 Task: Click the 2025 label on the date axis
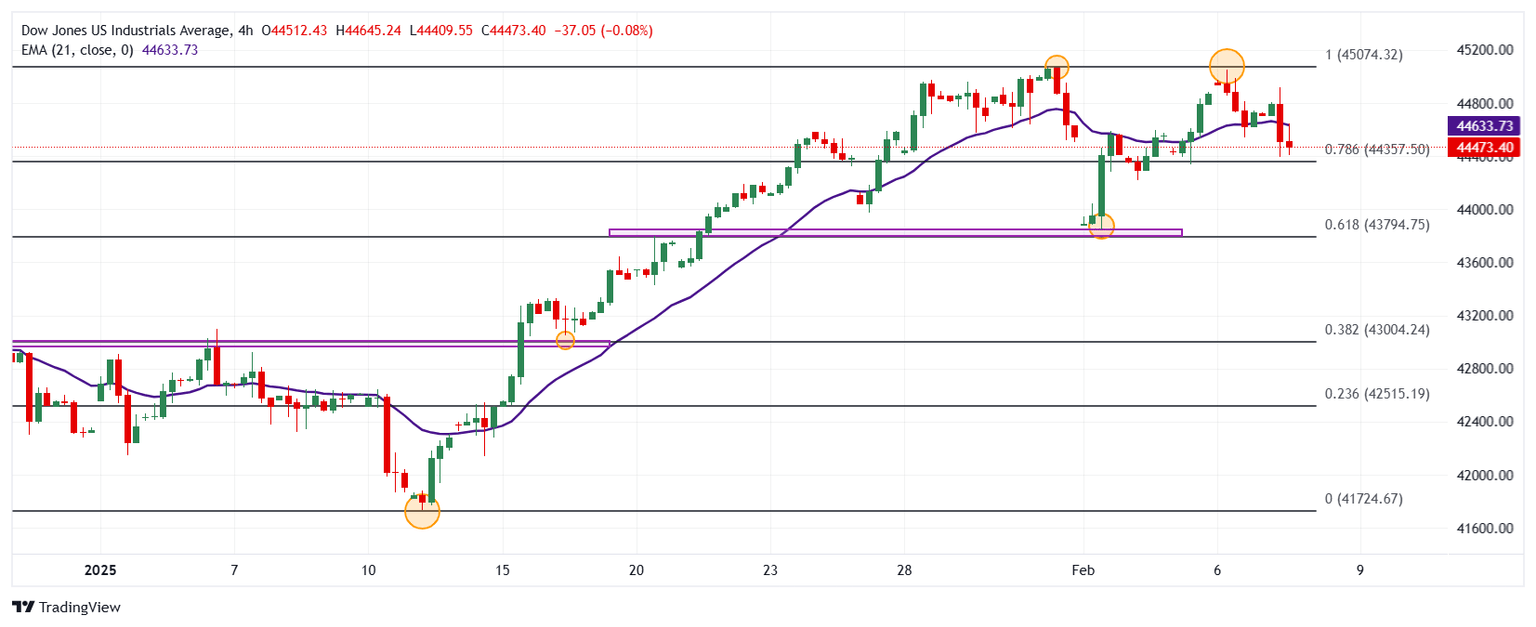pos(100,570)
